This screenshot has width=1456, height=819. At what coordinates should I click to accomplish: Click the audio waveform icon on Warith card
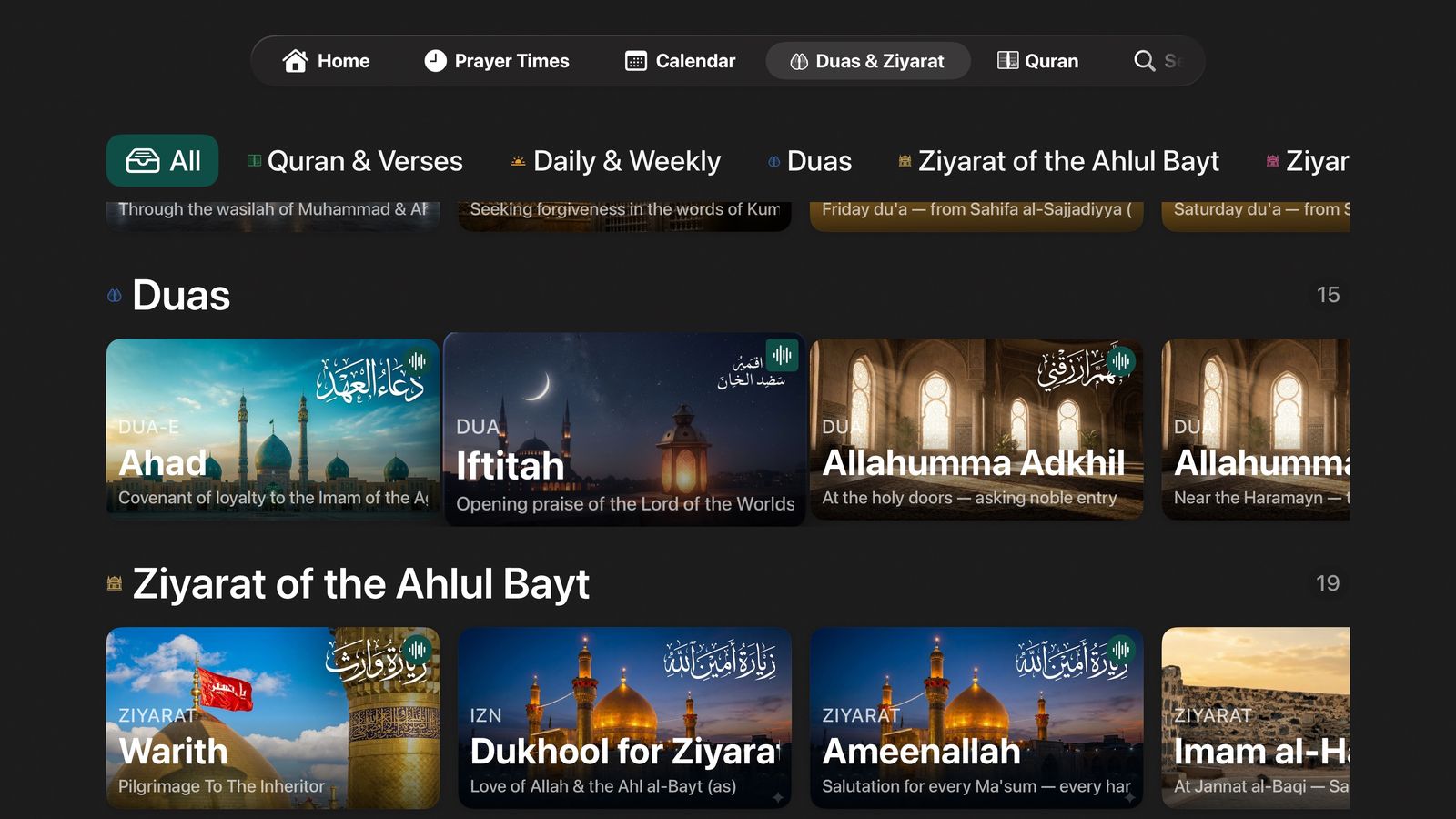tap(418, 650)
